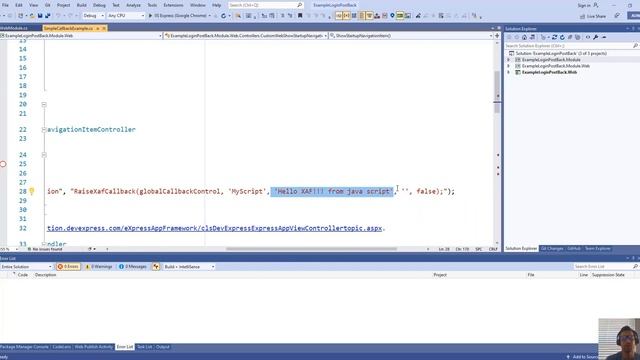Screen dimensions: 640x360
Task: Open the project navigation dropdown ExampleLoginPostBack.Module.Web
Action: pos(81,36)
